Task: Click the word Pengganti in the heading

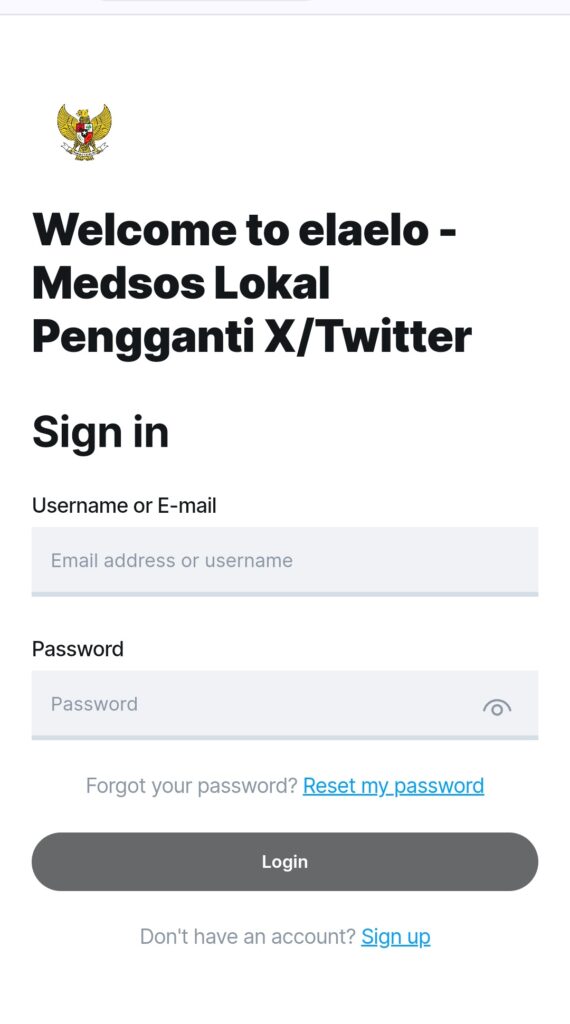Action: point(143,338)
